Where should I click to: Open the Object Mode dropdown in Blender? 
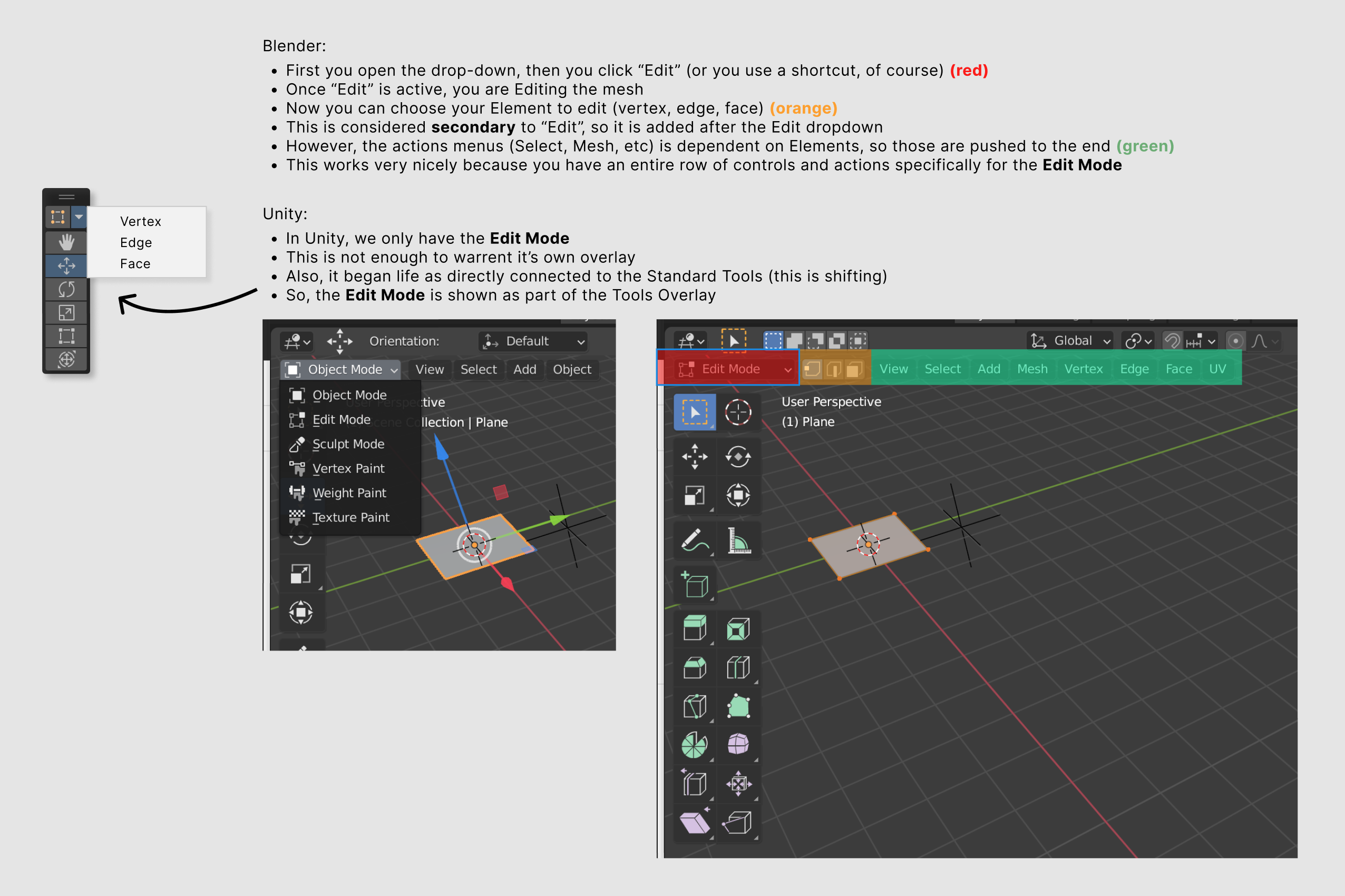click(x=341, y=370)
